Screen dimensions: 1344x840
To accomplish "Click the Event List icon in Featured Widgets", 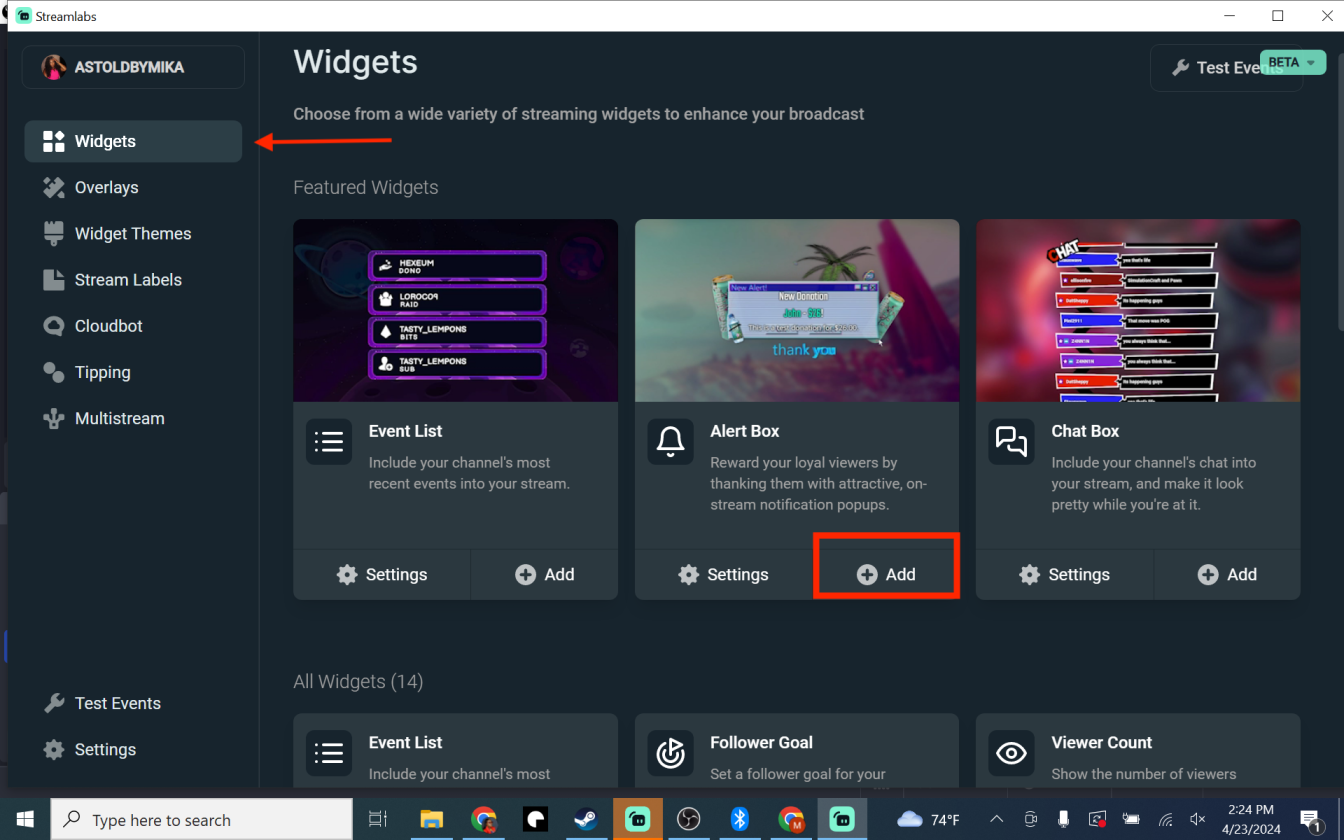I will coord(328,441).
